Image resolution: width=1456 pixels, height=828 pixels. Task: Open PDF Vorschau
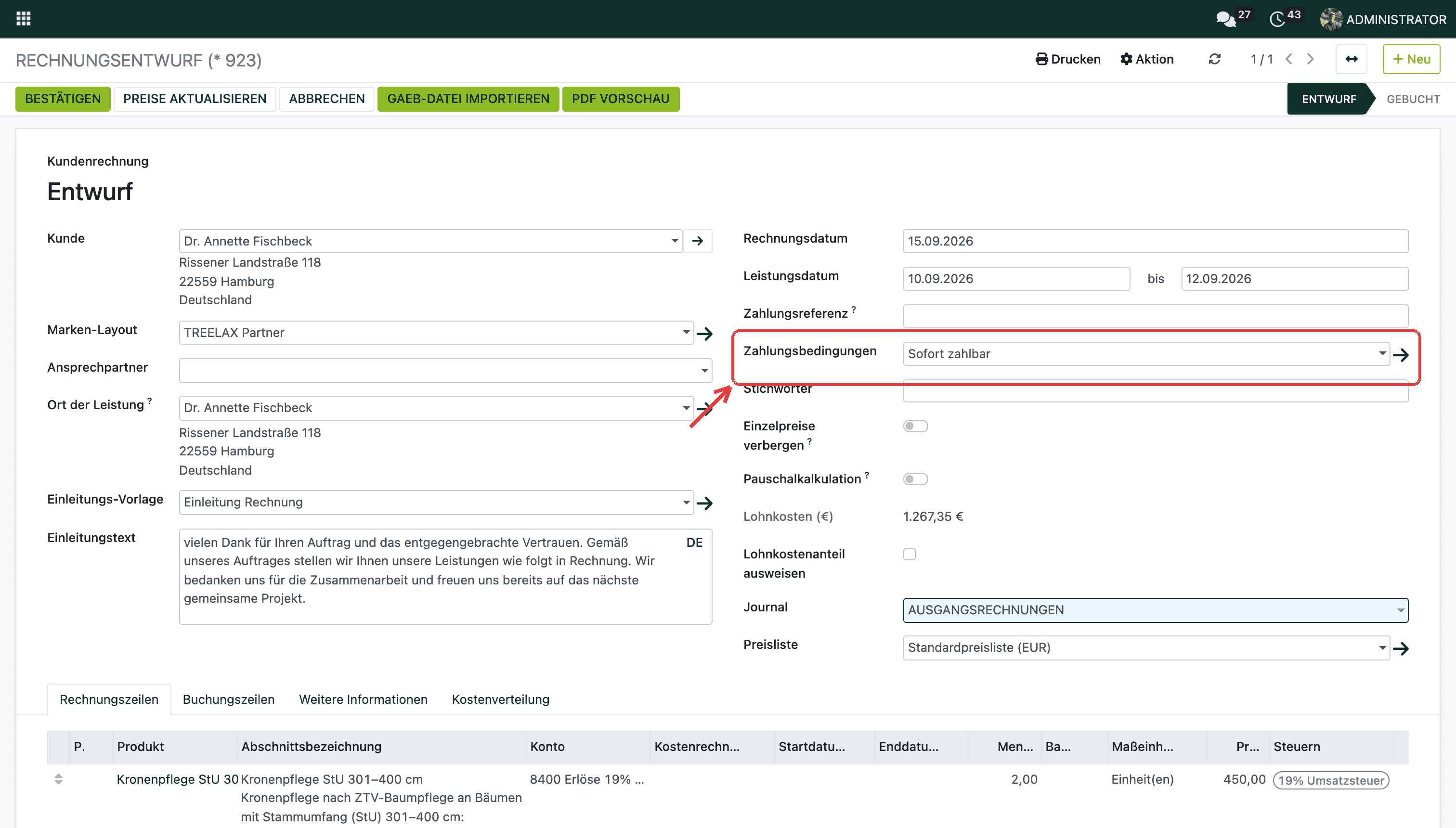[621, 99]
